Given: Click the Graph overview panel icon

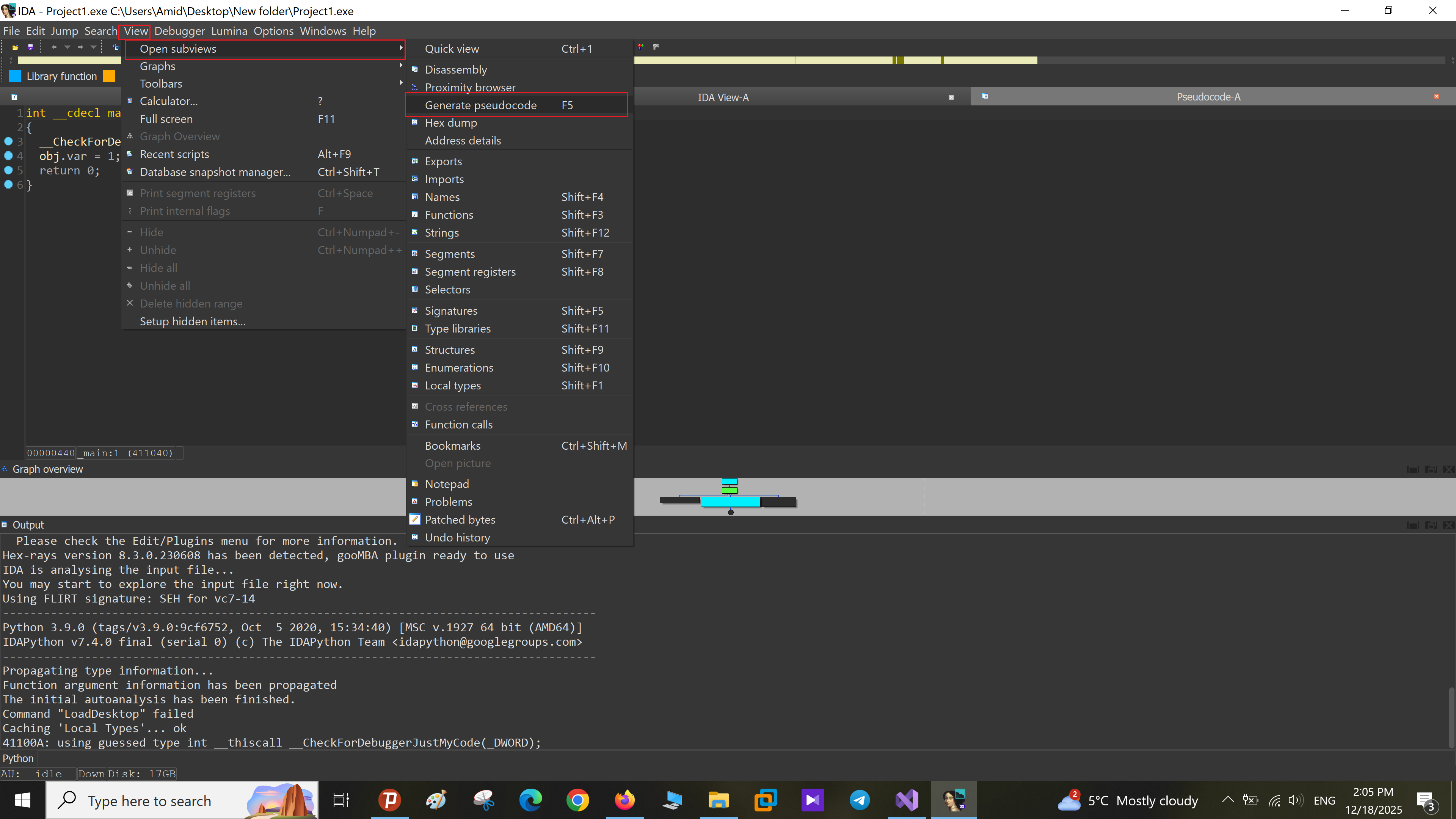Looking at the screenshot, I should click(x=5, y=469).
